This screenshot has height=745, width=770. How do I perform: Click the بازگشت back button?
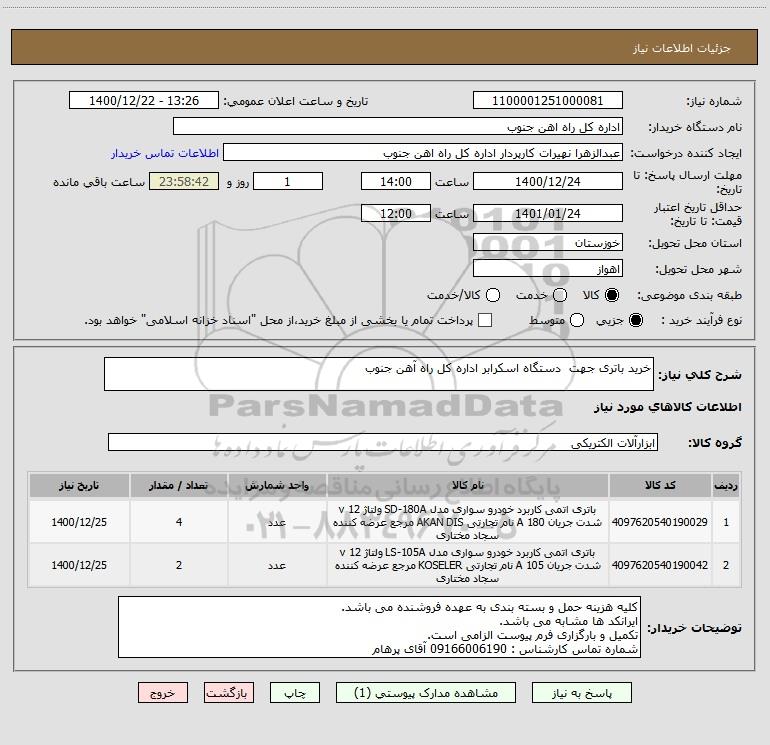pyautogui.click(x=229, y=693)
